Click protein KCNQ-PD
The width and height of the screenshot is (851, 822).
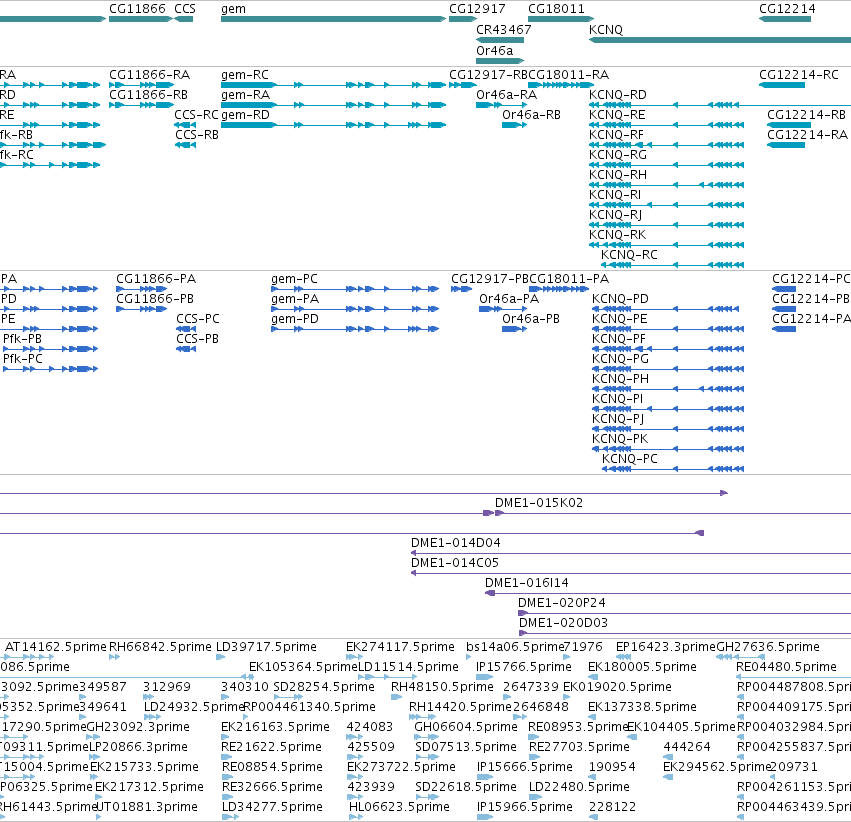point(665,309)
